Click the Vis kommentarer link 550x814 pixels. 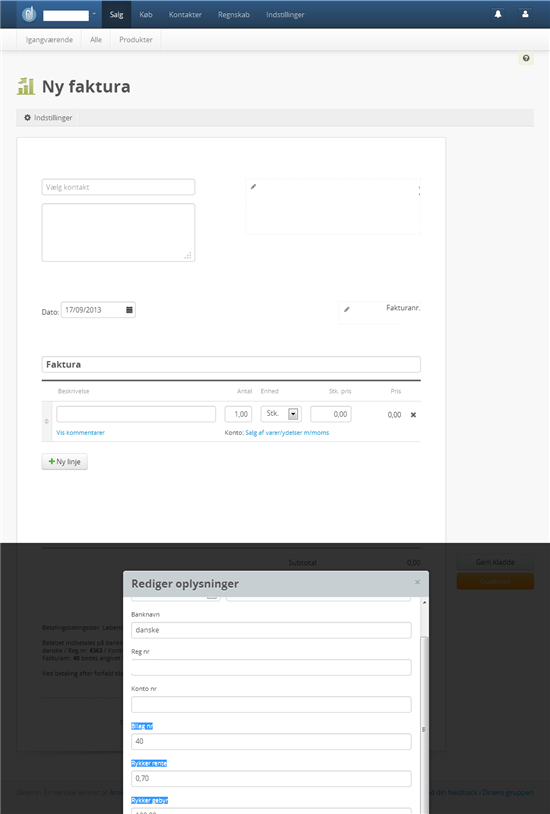coord(81,432)
